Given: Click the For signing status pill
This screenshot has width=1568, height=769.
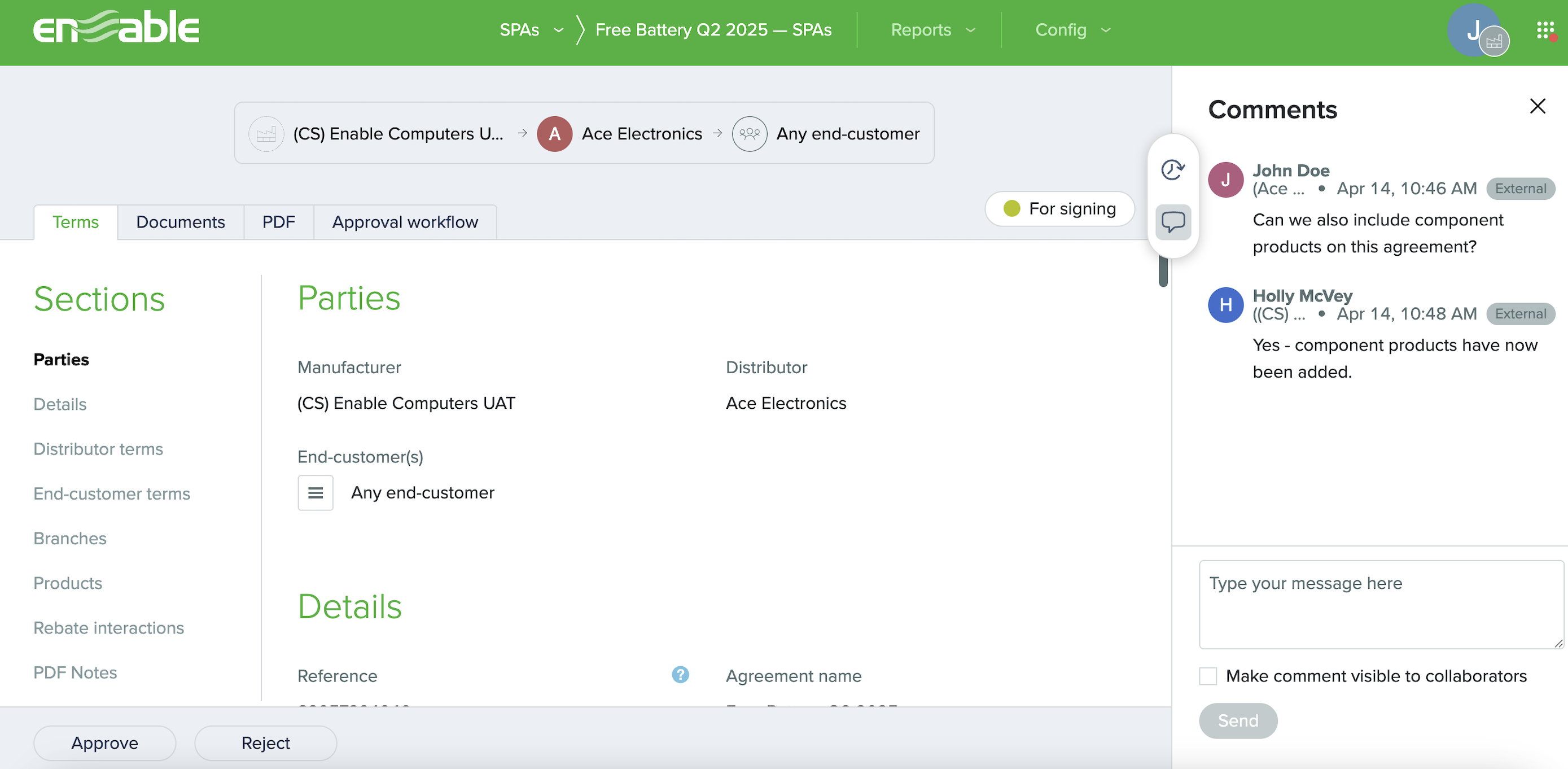Looking at the screenshot, I should coord(1059,209).
